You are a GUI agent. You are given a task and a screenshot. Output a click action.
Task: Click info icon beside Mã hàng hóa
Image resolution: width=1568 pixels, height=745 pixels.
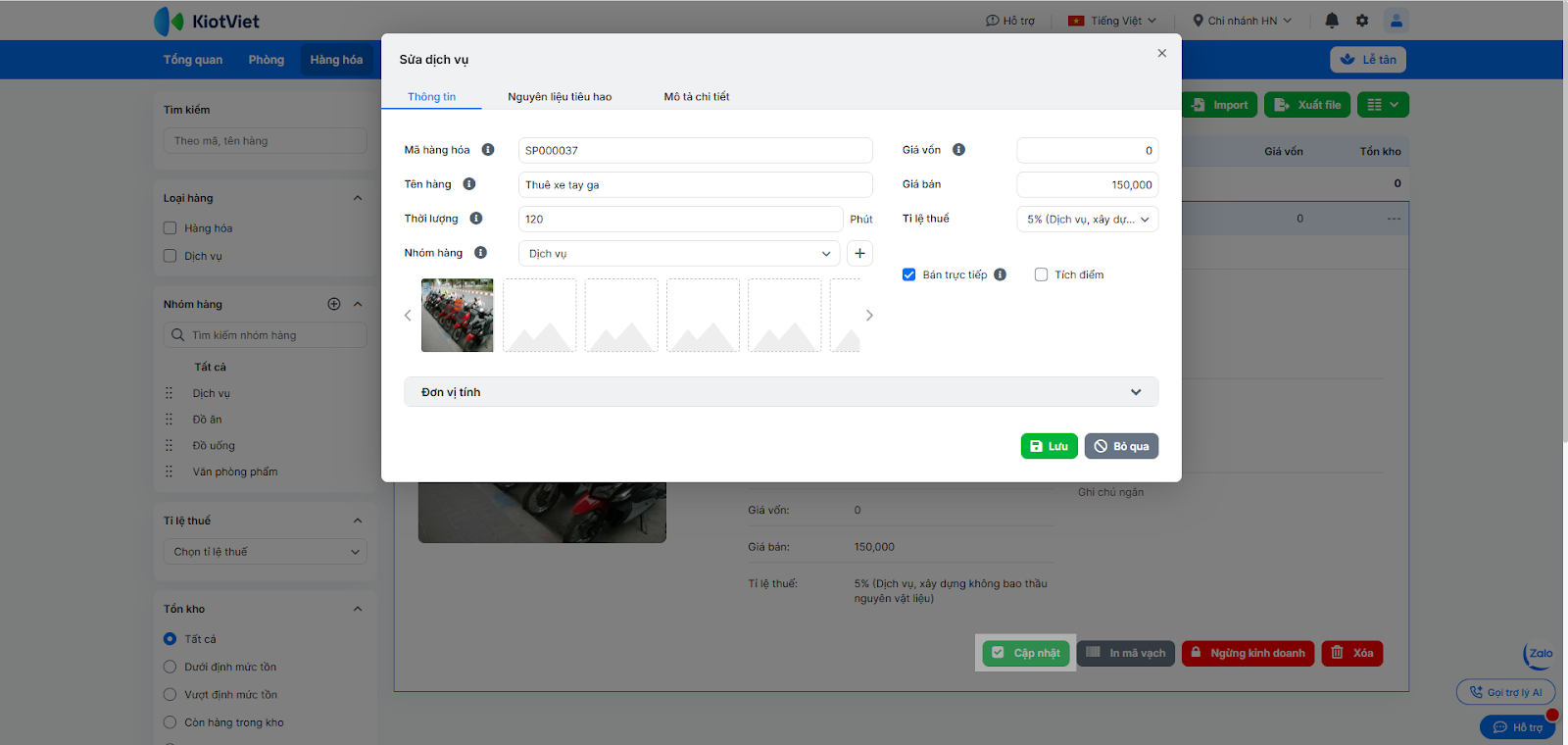[x=488, y=150]
